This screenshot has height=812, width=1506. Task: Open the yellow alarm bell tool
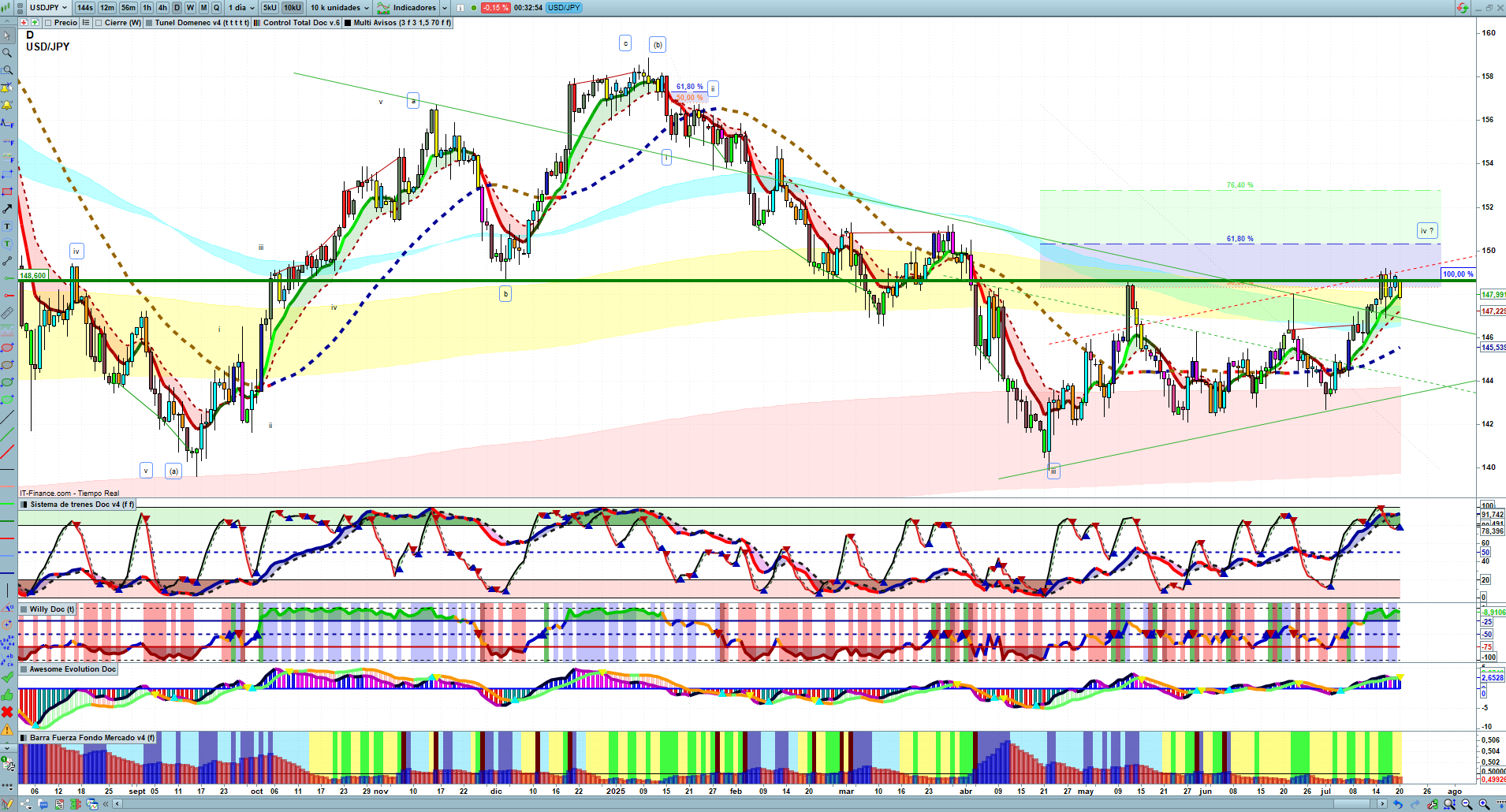[x=7, y=106]
